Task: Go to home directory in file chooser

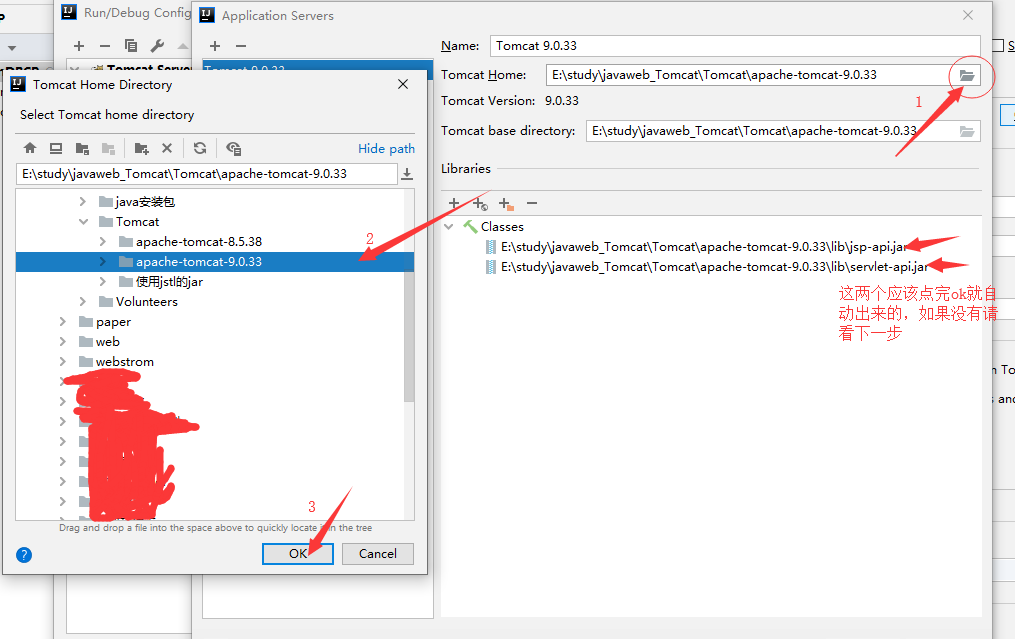Action: [30, 148]
